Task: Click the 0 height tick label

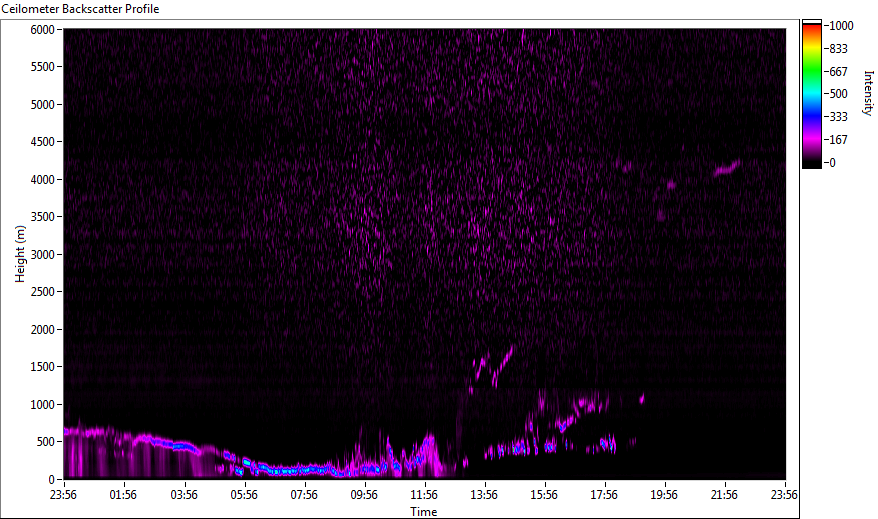Action: click(52, 479)
